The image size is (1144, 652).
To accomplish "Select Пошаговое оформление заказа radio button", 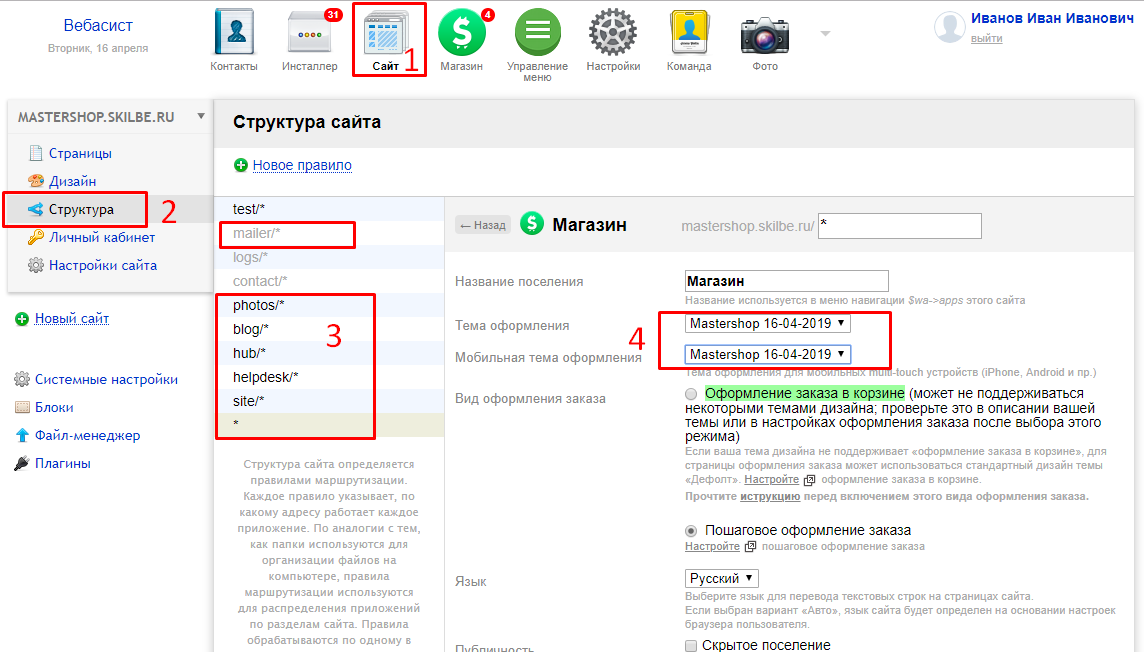I will tap(692, 531).
